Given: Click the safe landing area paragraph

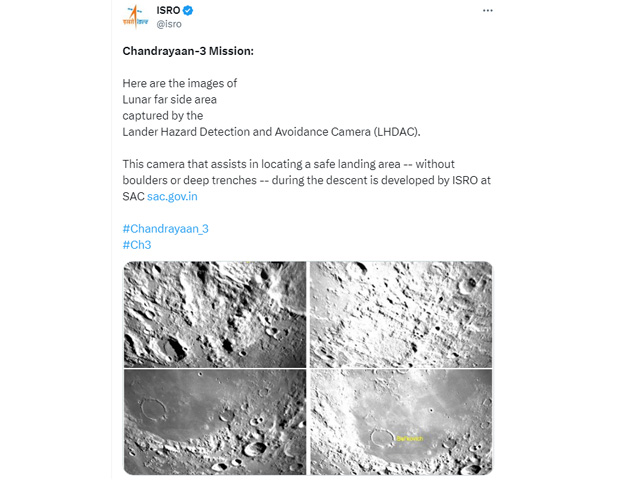Looking at the screenshot, I should coord(307,180).
